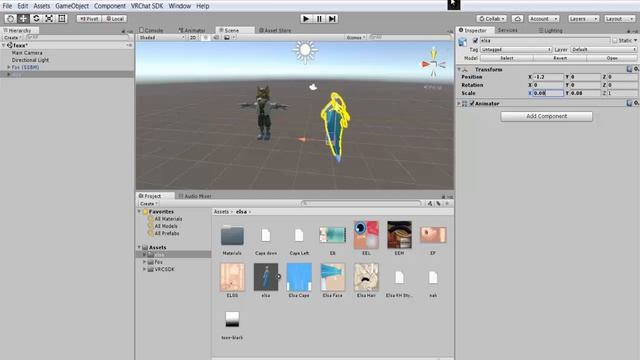Click the model Revert button
Screen dimensions: 640x360
click(x=560, y=58)
